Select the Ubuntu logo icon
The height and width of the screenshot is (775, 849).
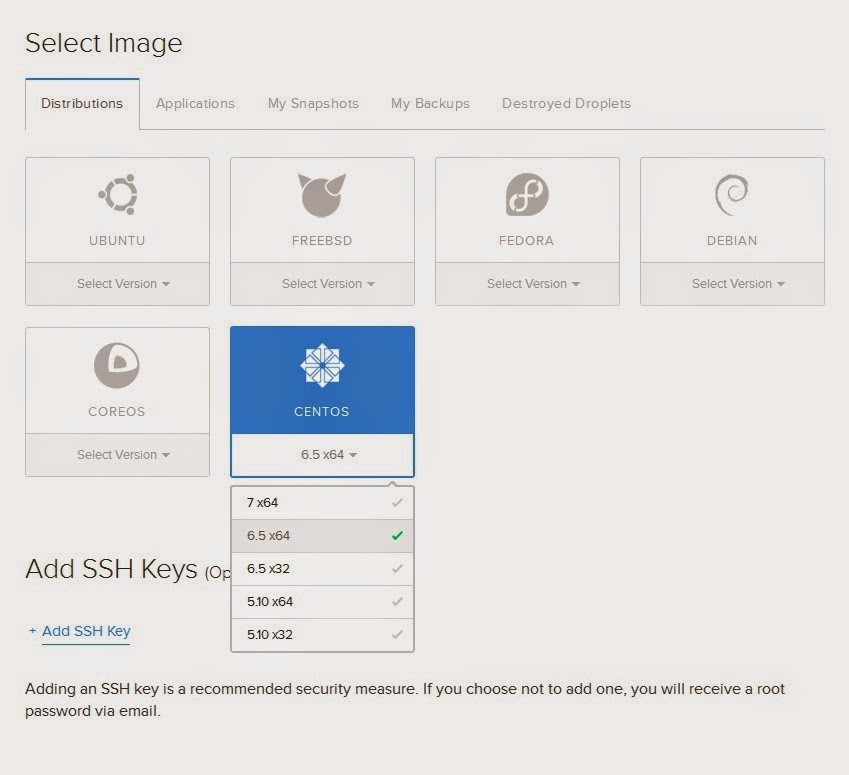(118, 194)
